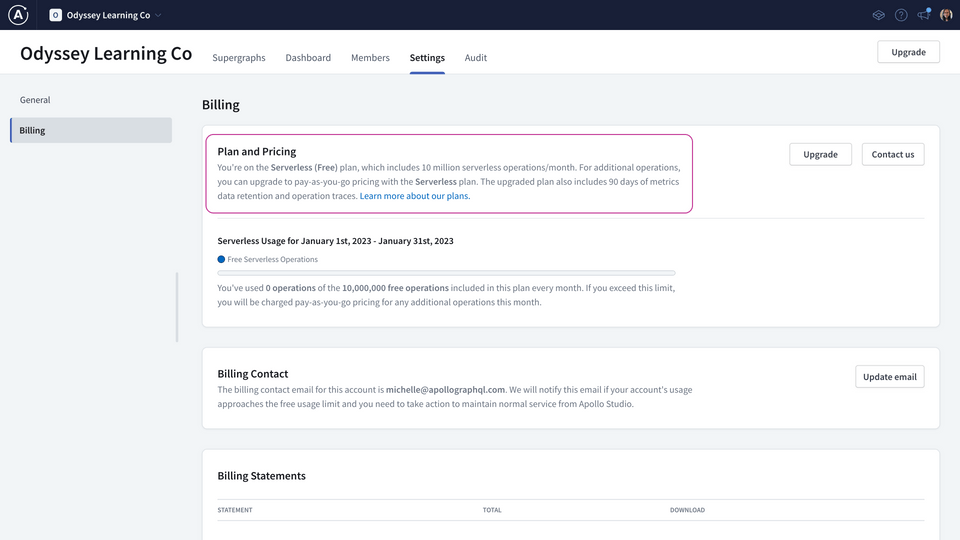Click the 'Plan and Pricing' heading

coord(257,151)
